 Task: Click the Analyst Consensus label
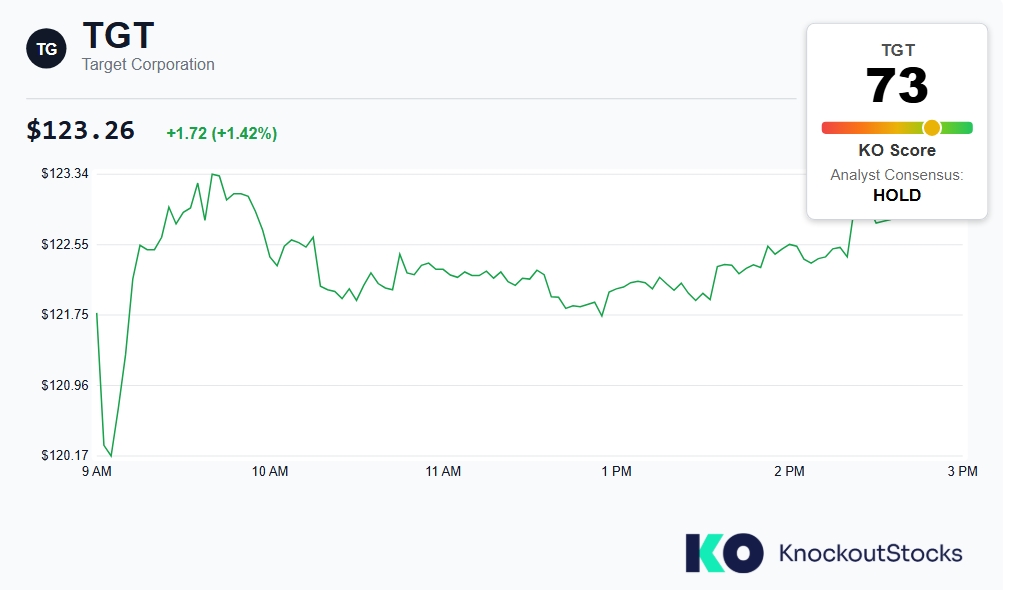tap(897, 175)
